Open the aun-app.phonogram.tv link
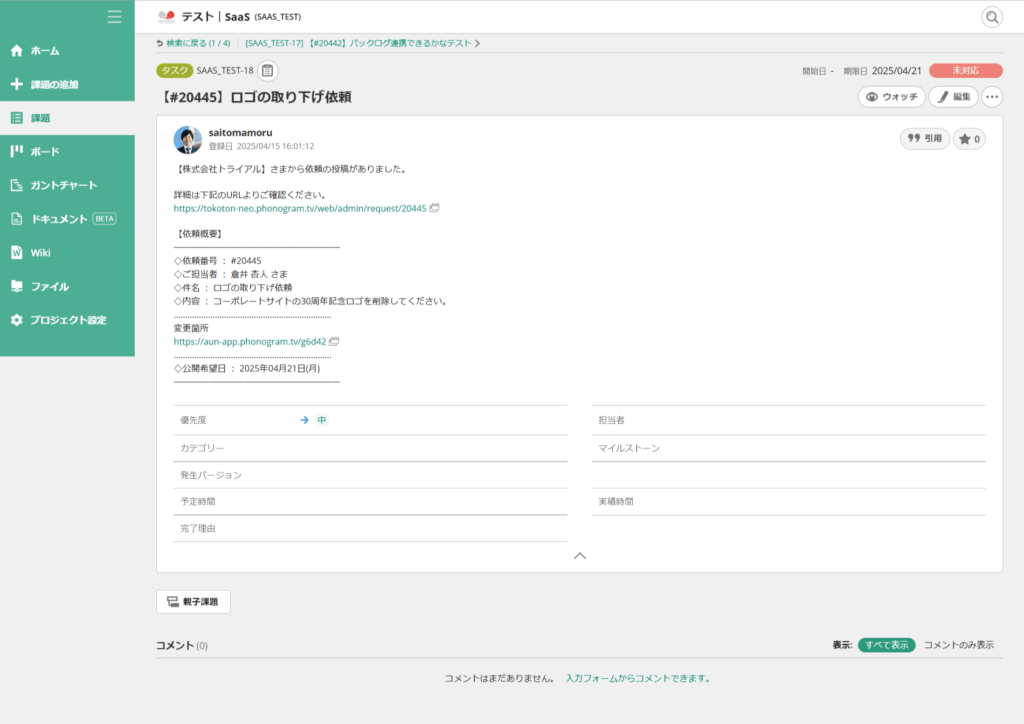The image size is (1024, 724). (x=249, y=341)
